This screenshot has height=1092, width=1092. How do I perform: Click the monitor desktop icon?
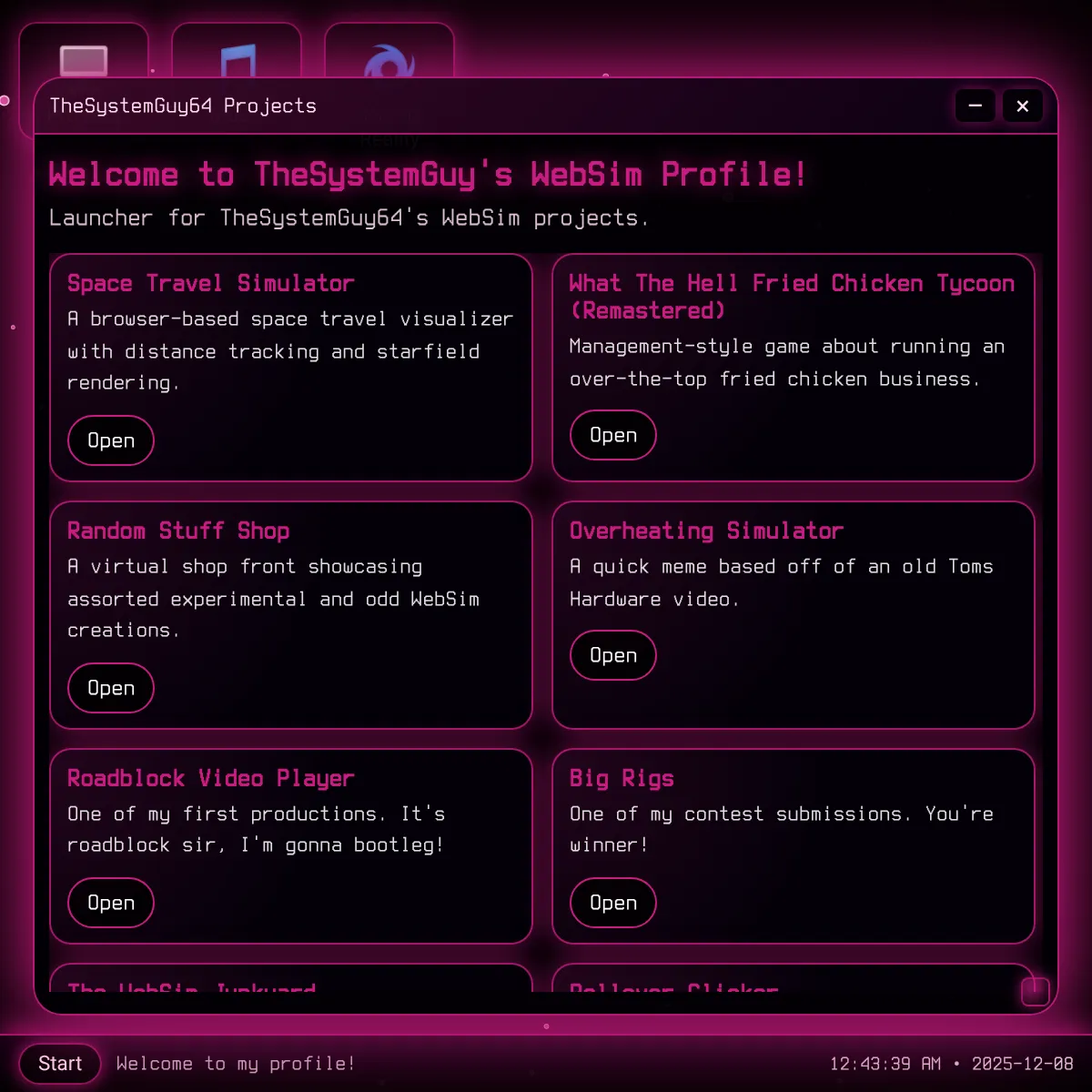click(84, 60)
